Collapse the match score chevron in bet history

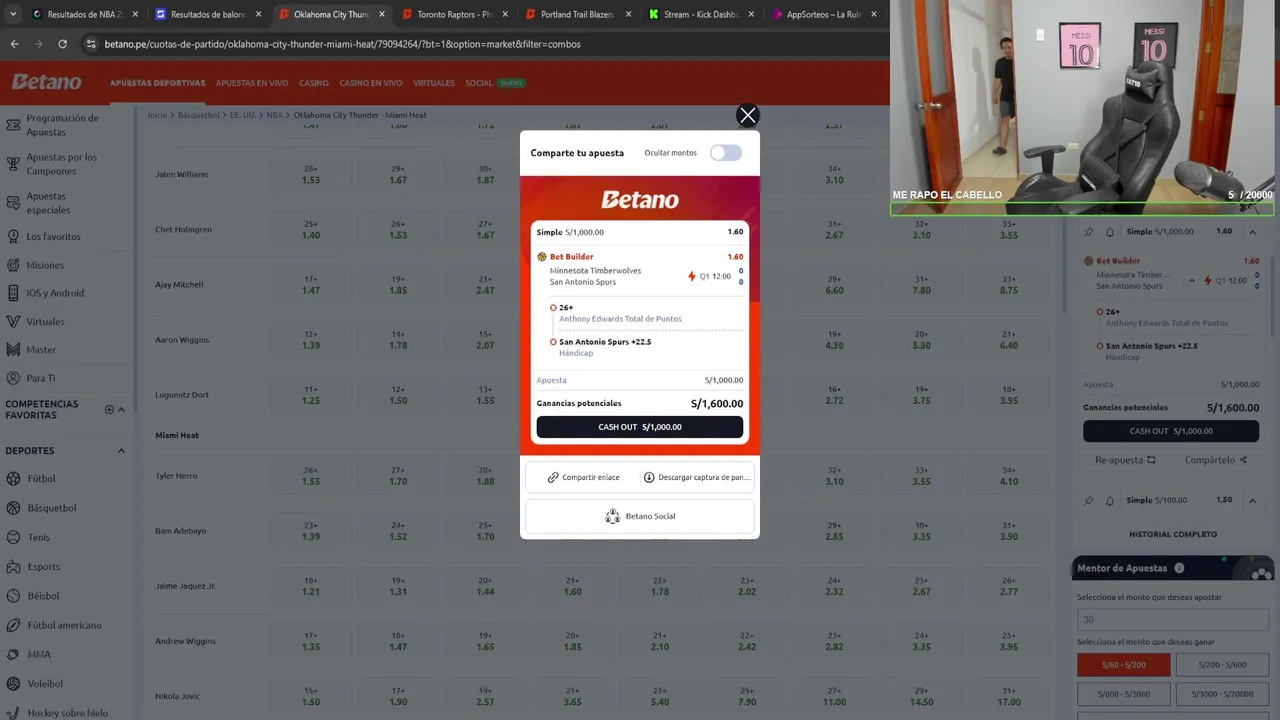pyautogui.click(x=1191, y=280)
